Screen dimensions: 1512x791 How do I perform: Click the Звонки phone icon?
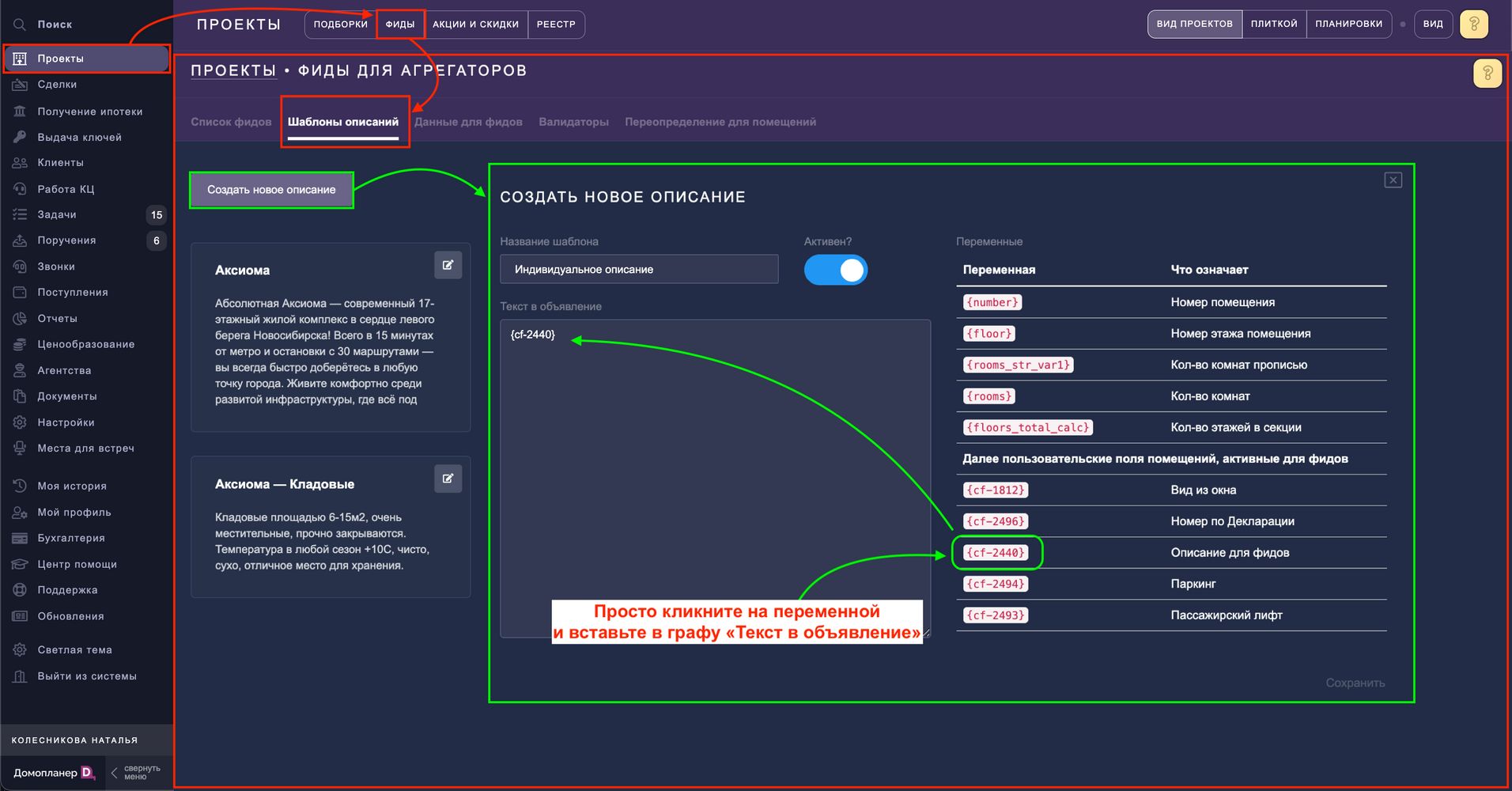pyautogui.click(x=20, y=267)
